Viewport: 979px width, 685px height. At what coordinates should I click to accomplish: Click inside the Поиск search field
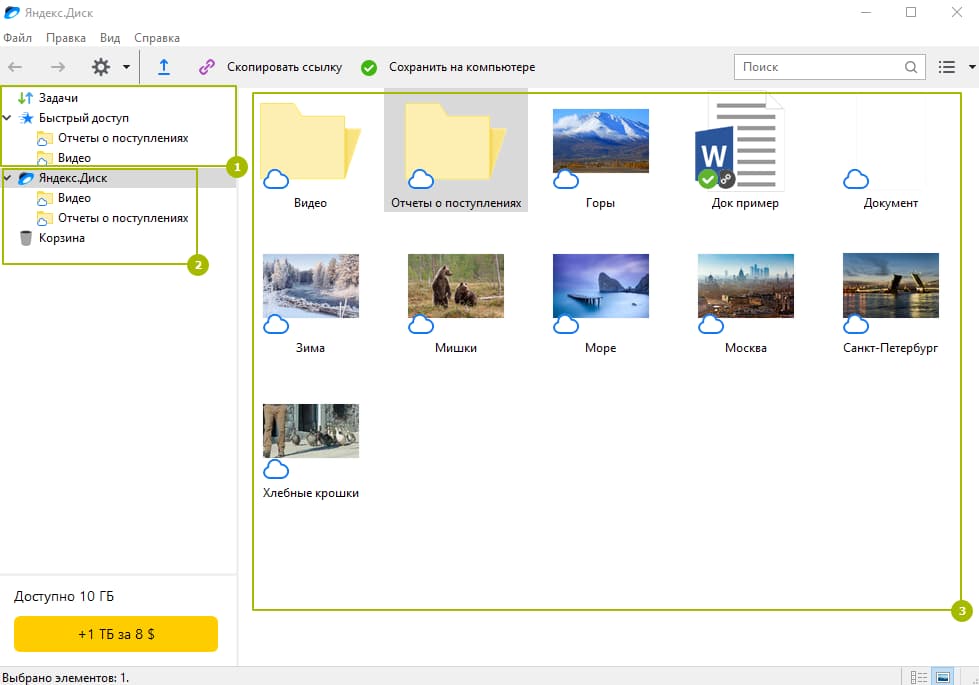[x=815, y=67]
